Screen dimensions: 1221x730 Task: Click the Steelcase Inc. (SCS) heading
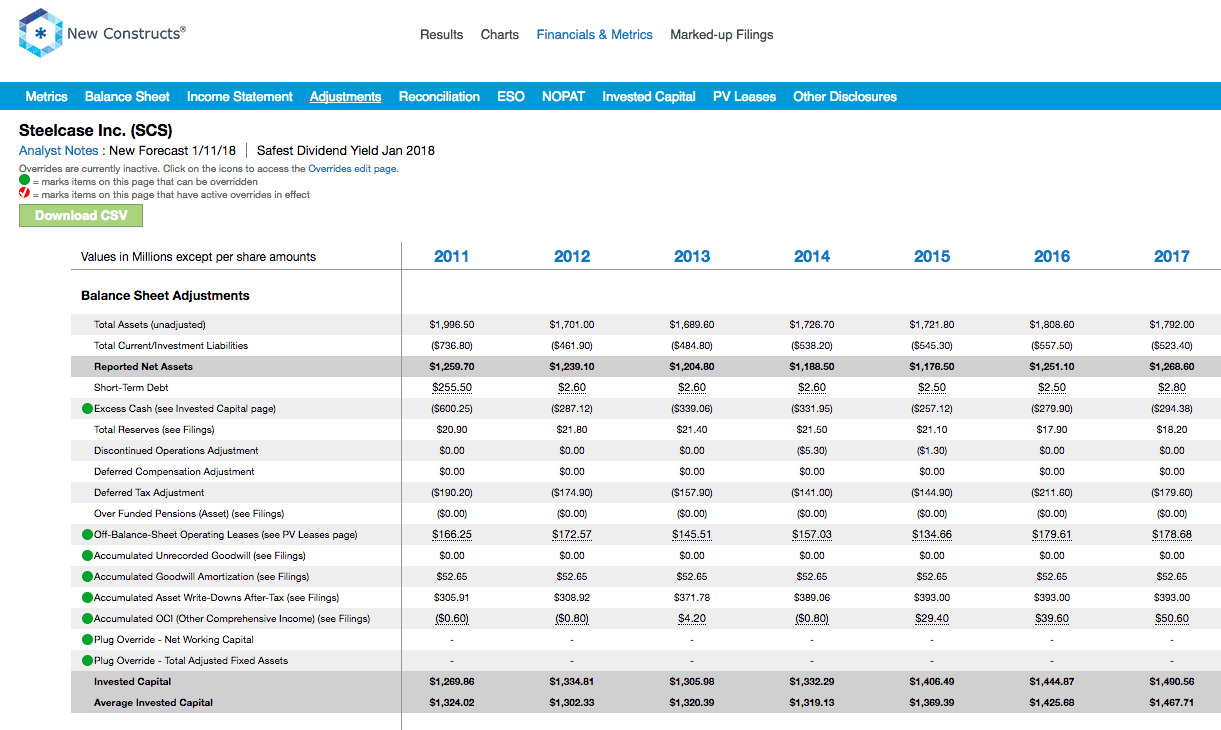pos(96,130)
